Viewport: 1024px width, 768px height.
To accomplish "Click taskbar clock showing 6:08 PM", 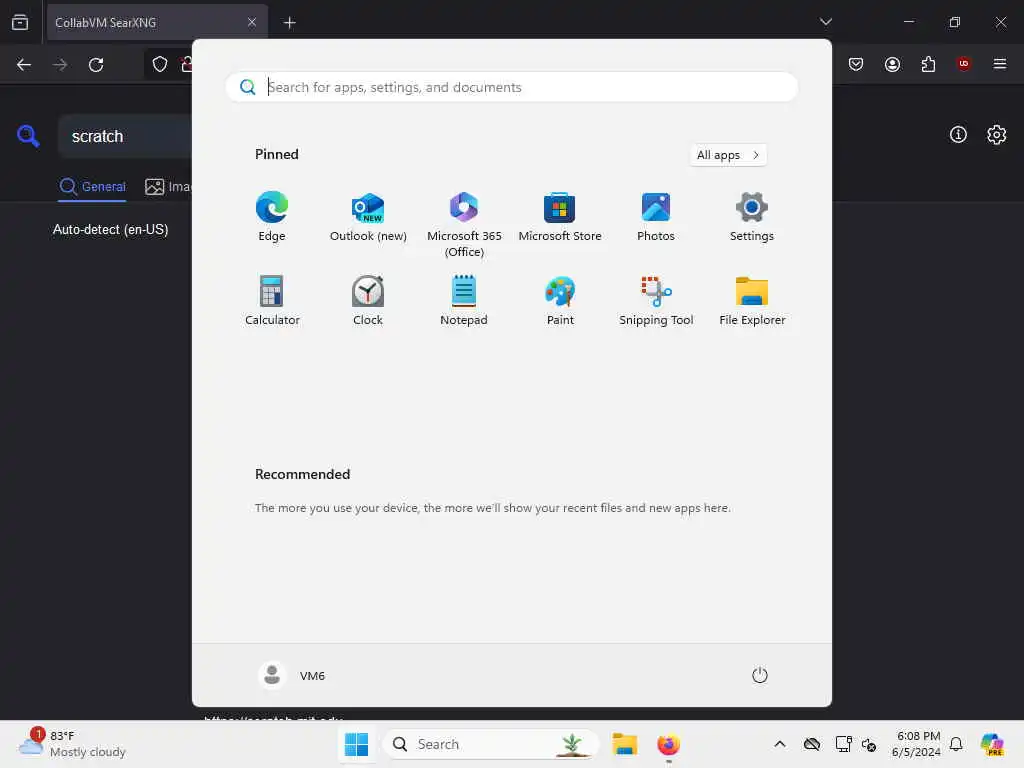I will (916, 744).
